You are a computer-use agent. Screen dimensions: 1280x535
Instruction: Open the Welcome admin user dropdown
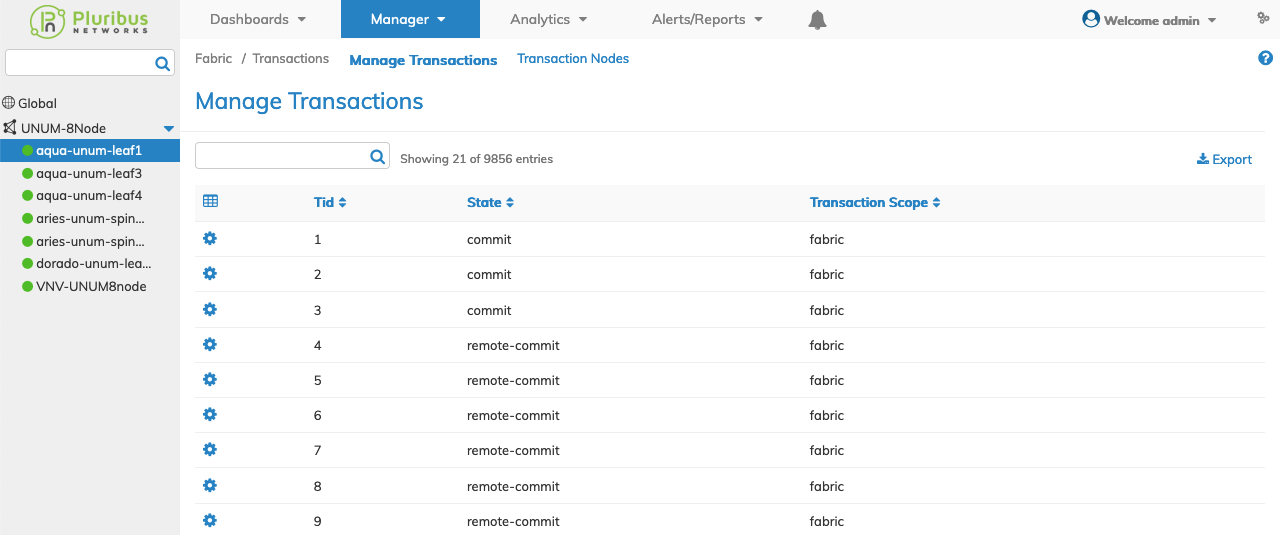click(1149, 19)
